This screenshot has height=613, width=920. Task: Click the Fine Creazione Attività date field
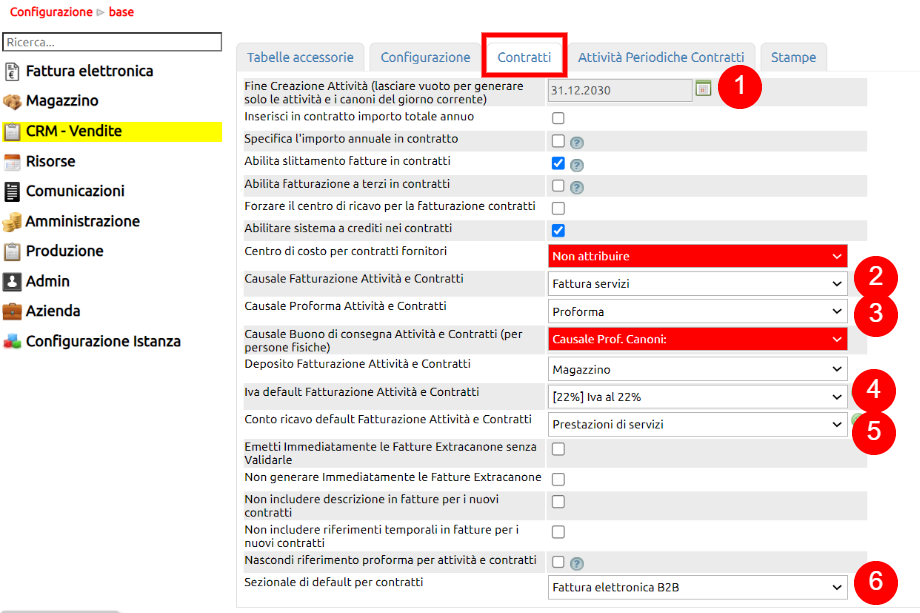620,90
